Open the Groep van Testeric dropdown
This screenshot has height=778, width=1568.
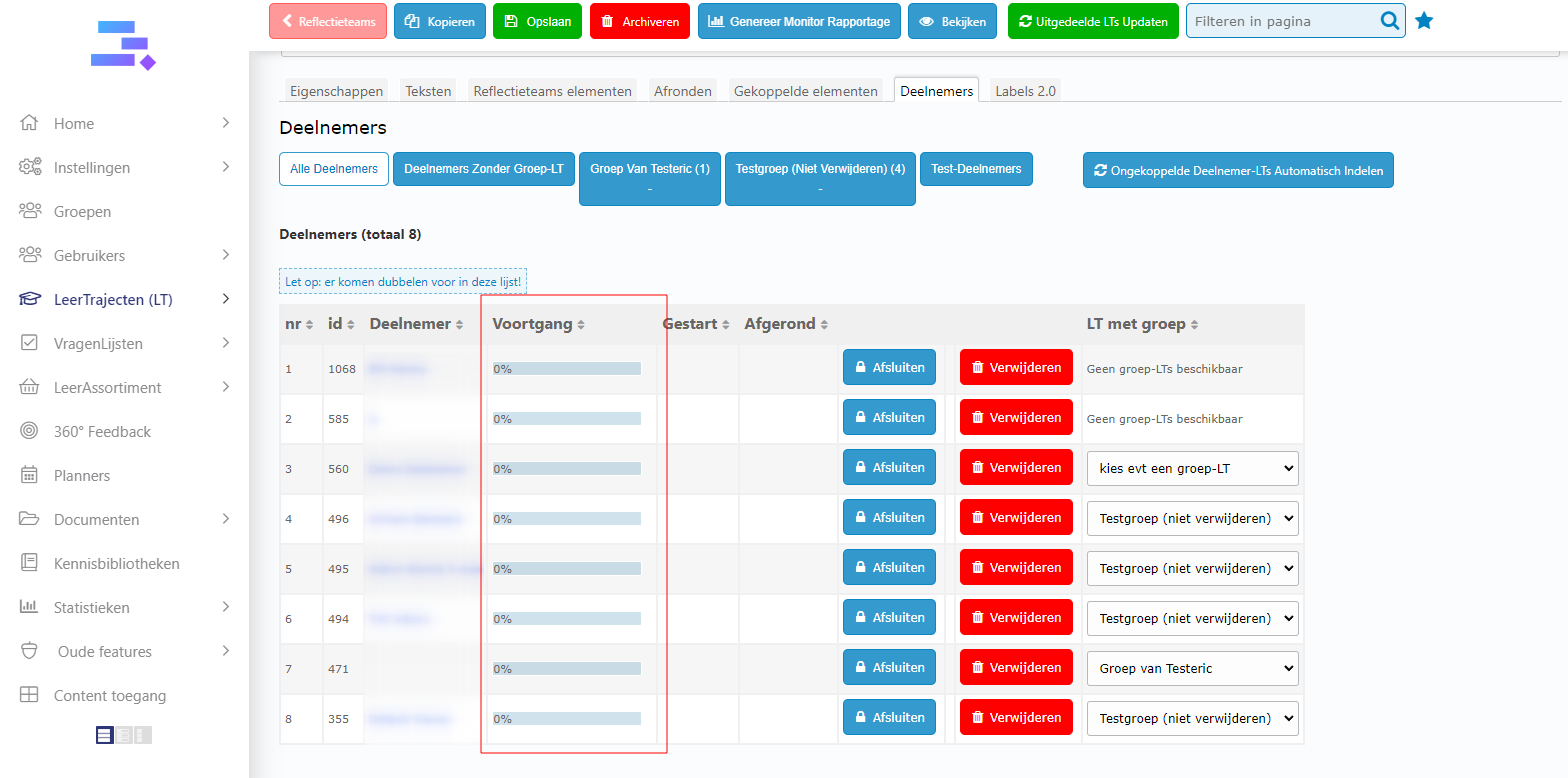pos(1192,668)
